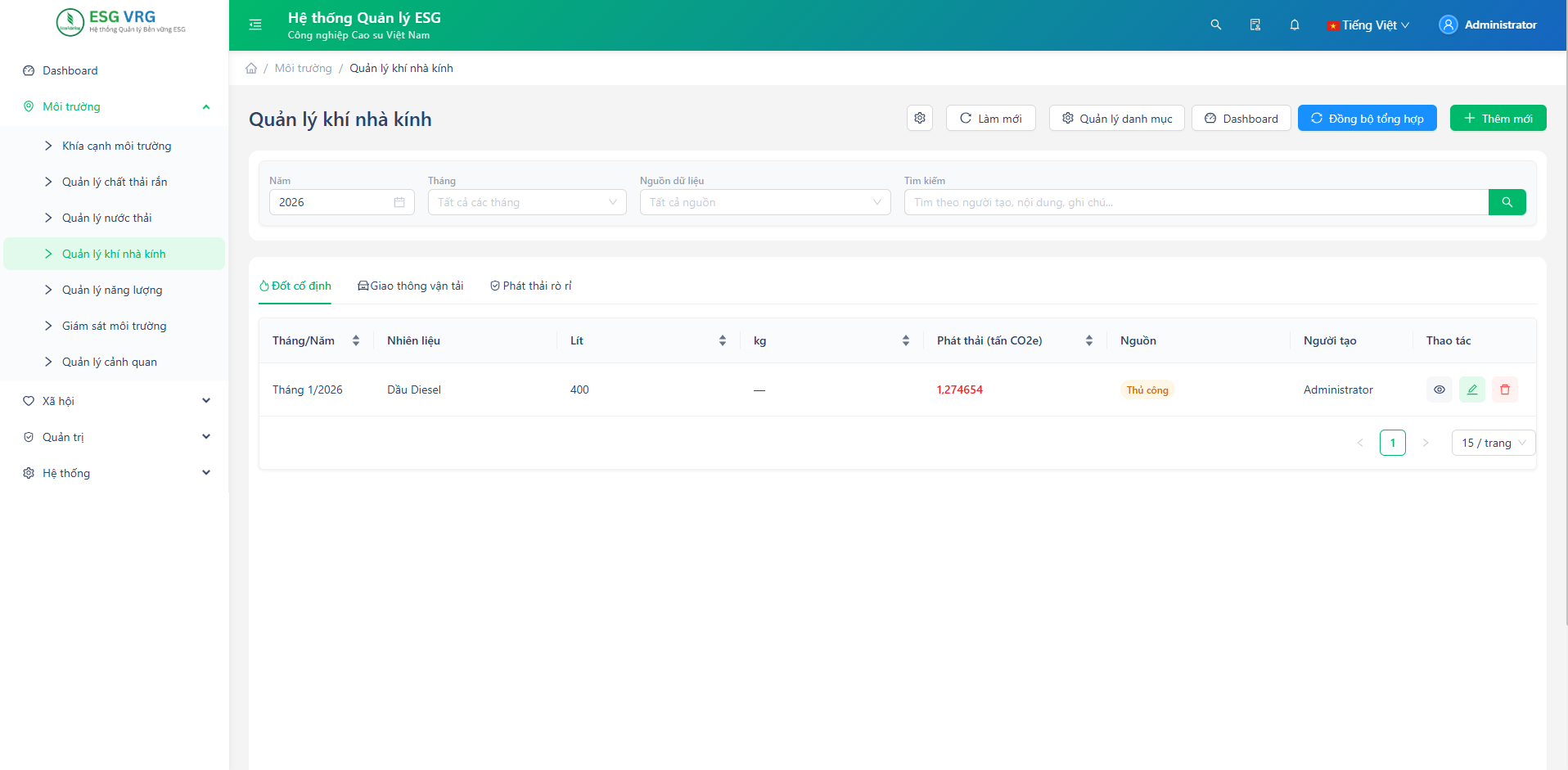Select page 1 in pagination
This screenshot has height=770, width=1568.
[1393, 443]
